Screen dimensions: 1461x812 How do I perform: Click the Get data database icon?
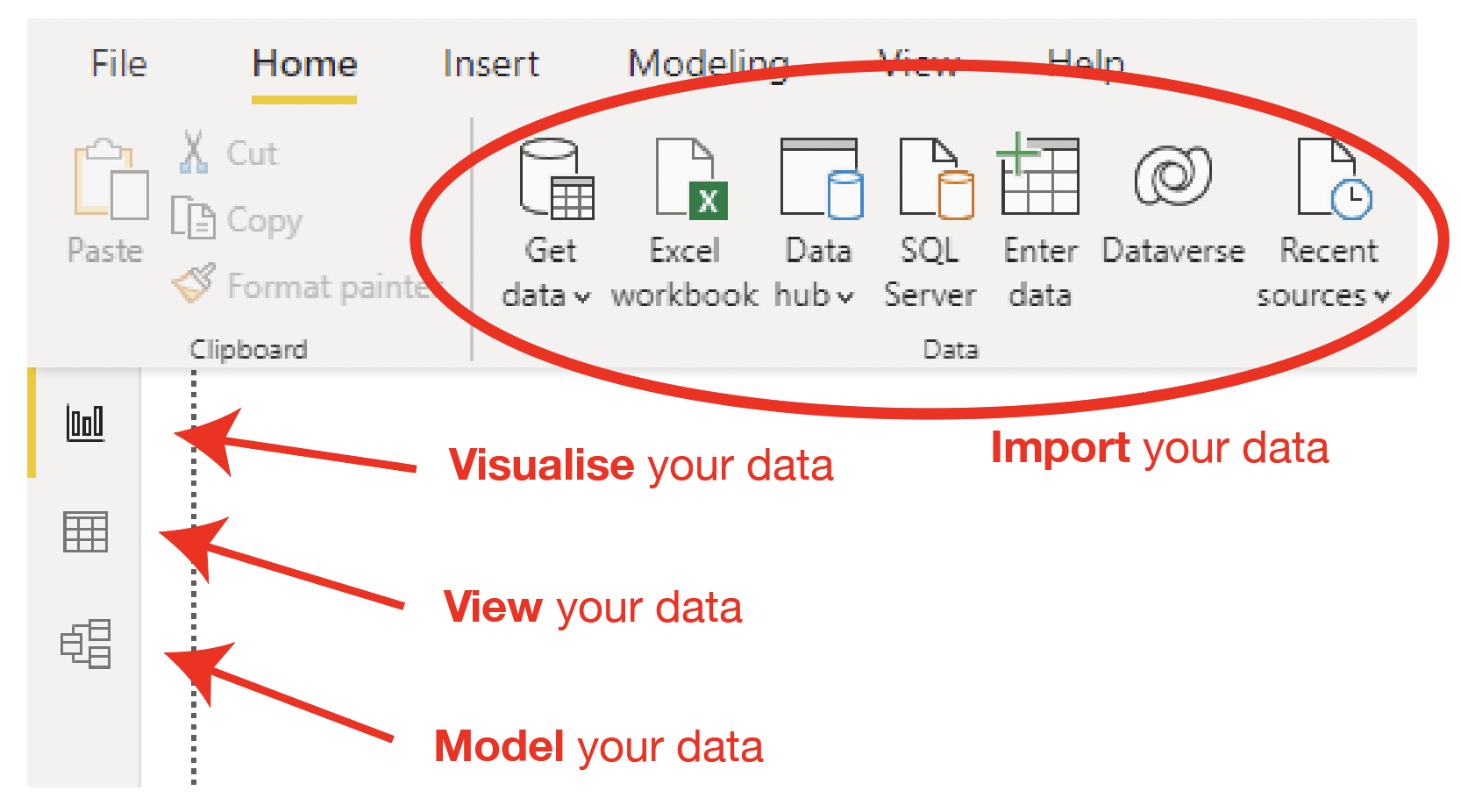[556, 179]
